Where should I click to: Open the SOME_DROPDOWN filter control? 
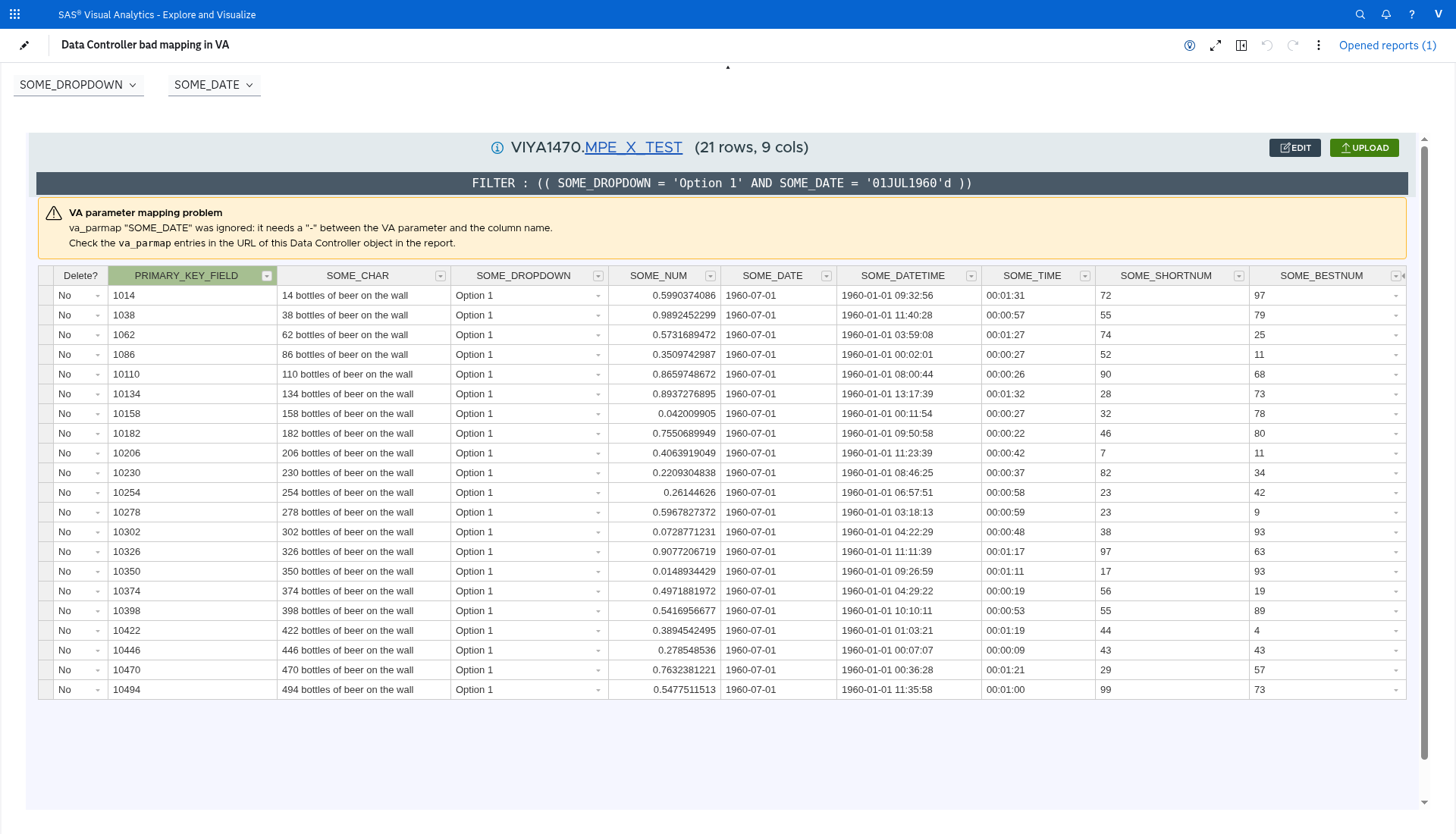click(x=79, y=85)
